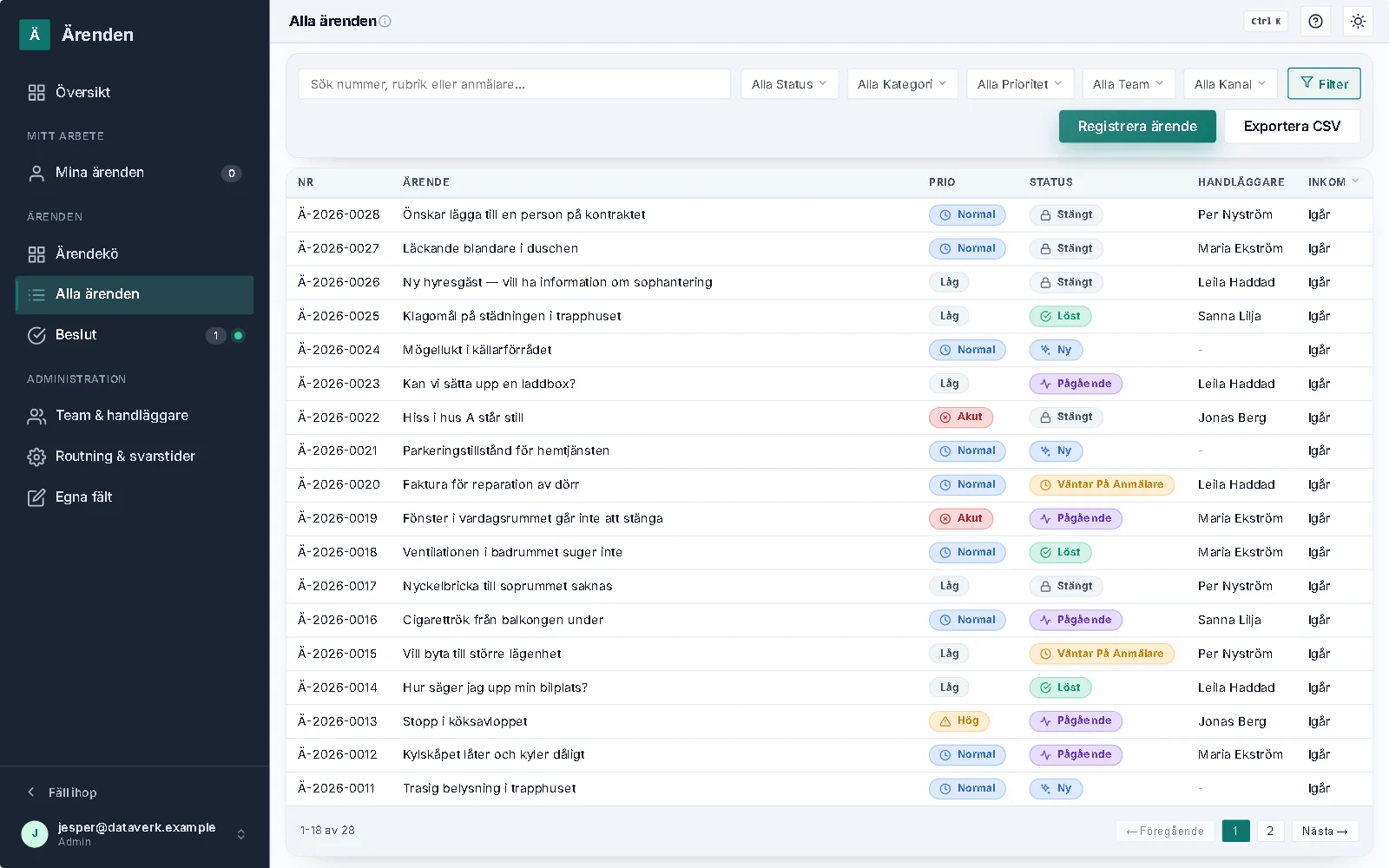Open Mina ärenden in sidebar

pyautogui.click(x=135, y=174)
